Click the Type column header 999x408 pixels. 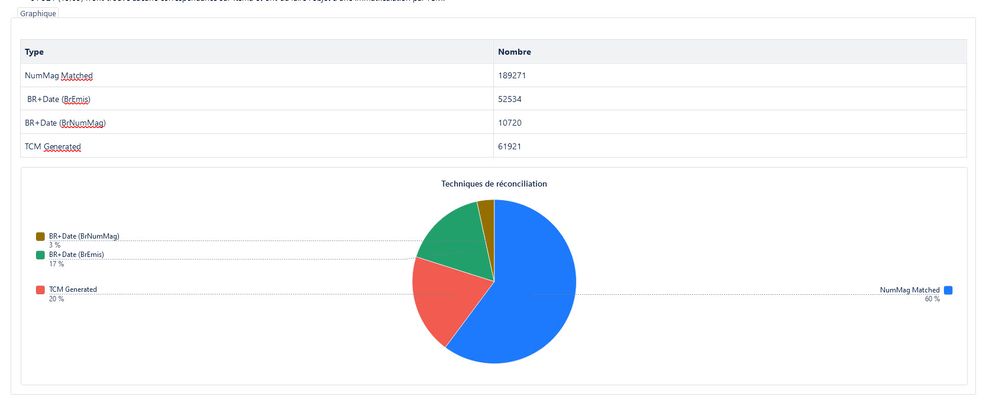[257, 52]
